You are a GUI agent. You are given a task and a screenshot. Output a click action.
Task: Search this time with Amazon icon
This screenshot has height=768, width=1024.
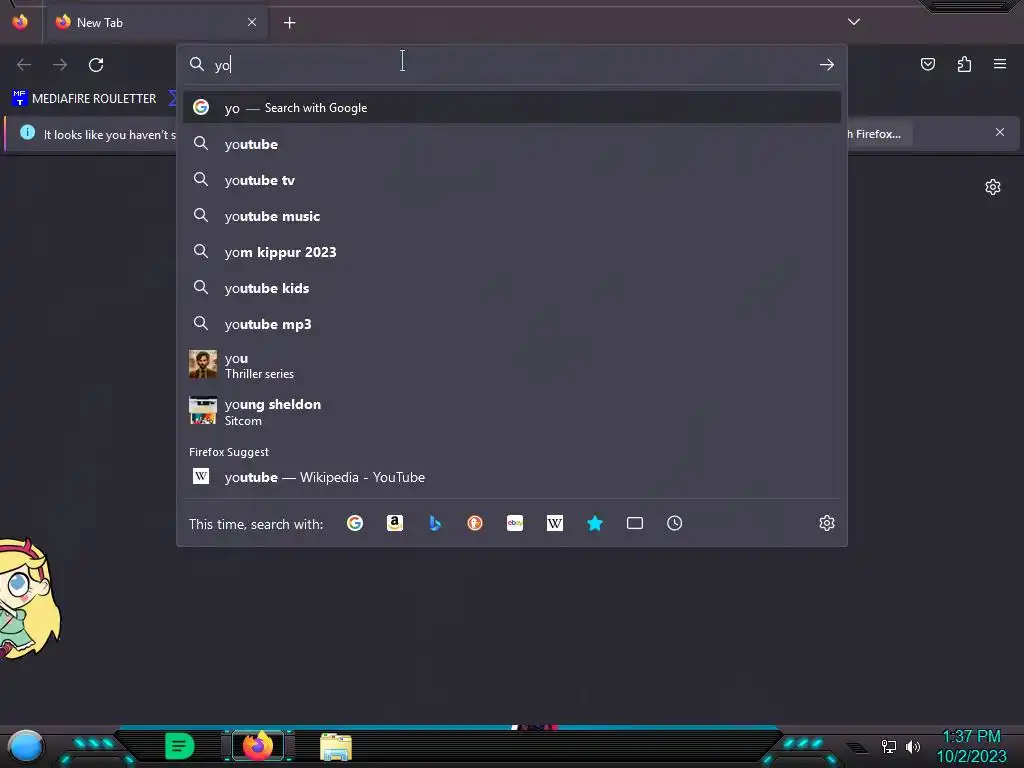pos(394,523)
